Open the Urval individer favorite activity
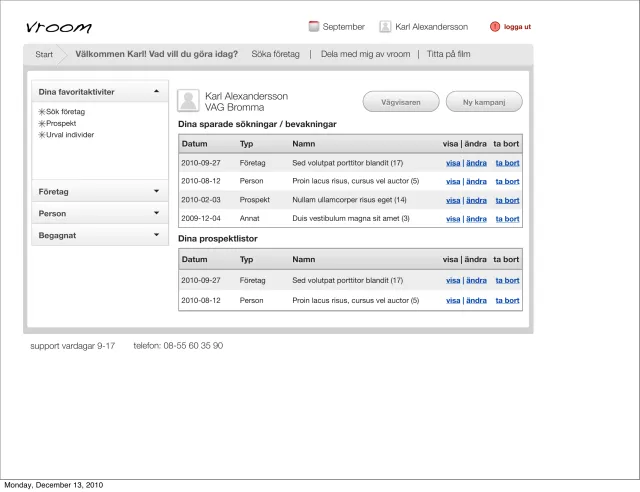The image size is (640, 492). tap(70, 135)
